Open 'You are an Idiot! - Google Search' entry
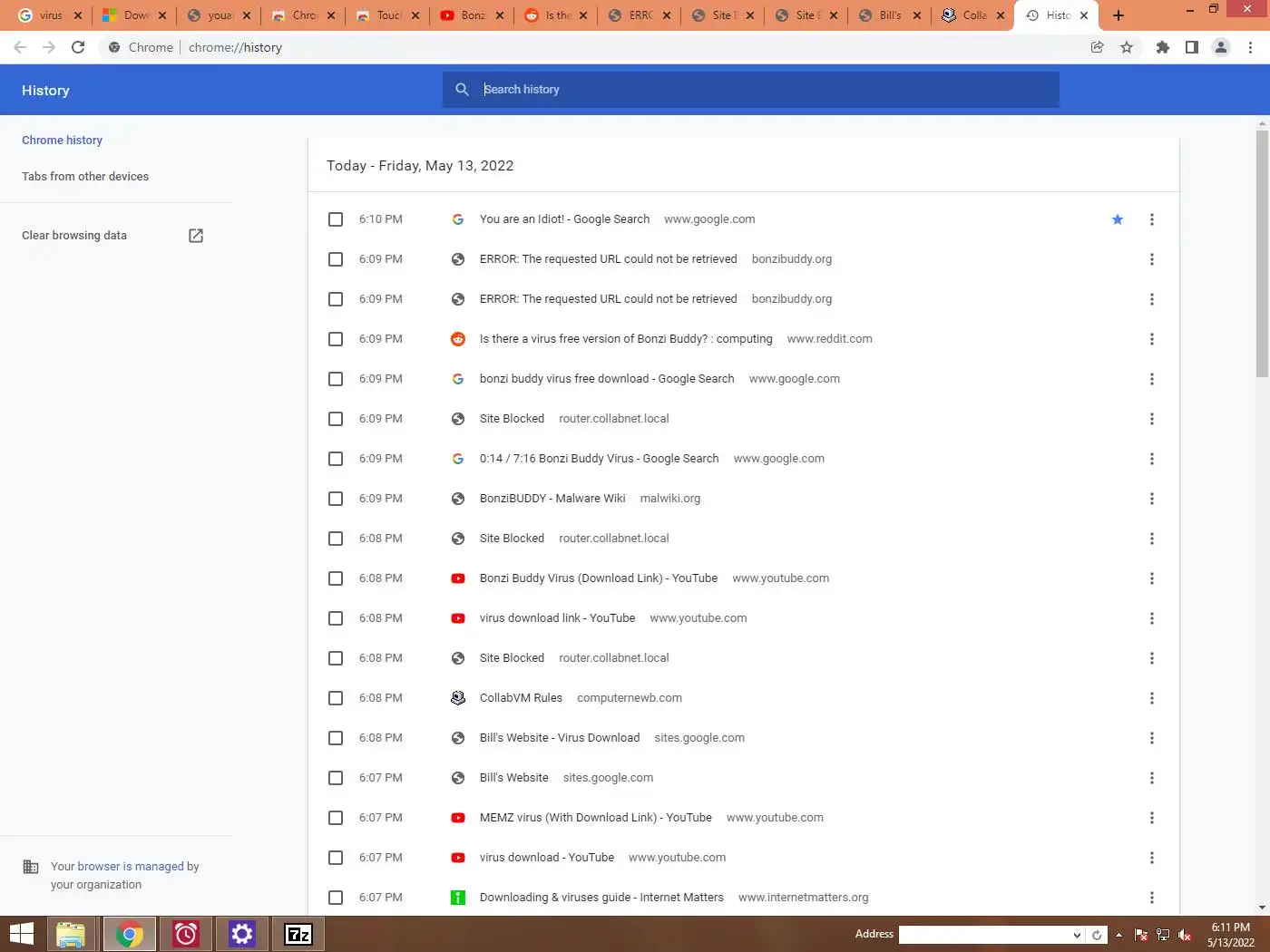Screen dimensions: 1270x952 pyautogui.click(x=564, y=219)
